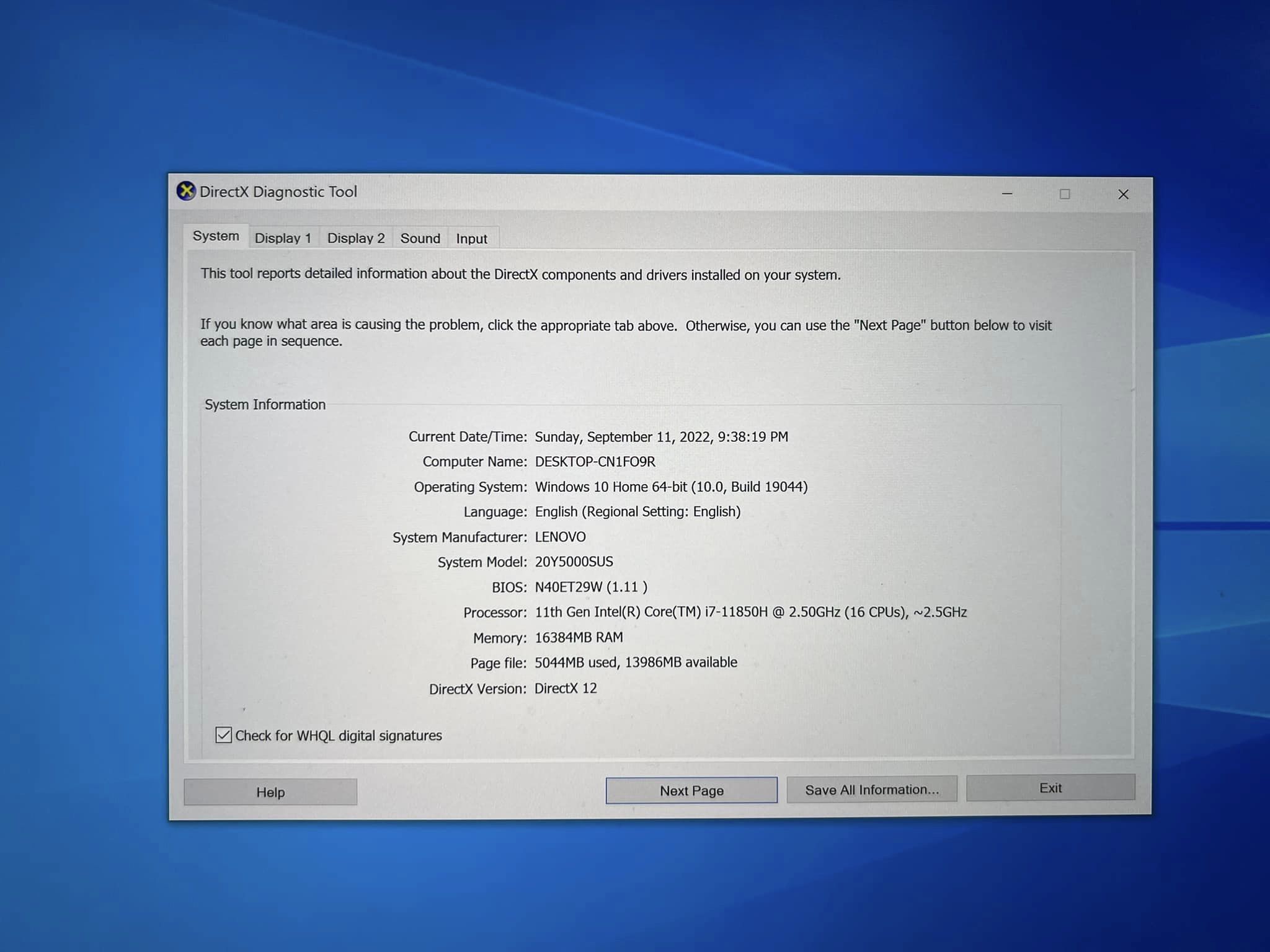Viewport: 1270px width, 952px height.
Task: Click the i7-11850H processor value
Action: point(751,612)
